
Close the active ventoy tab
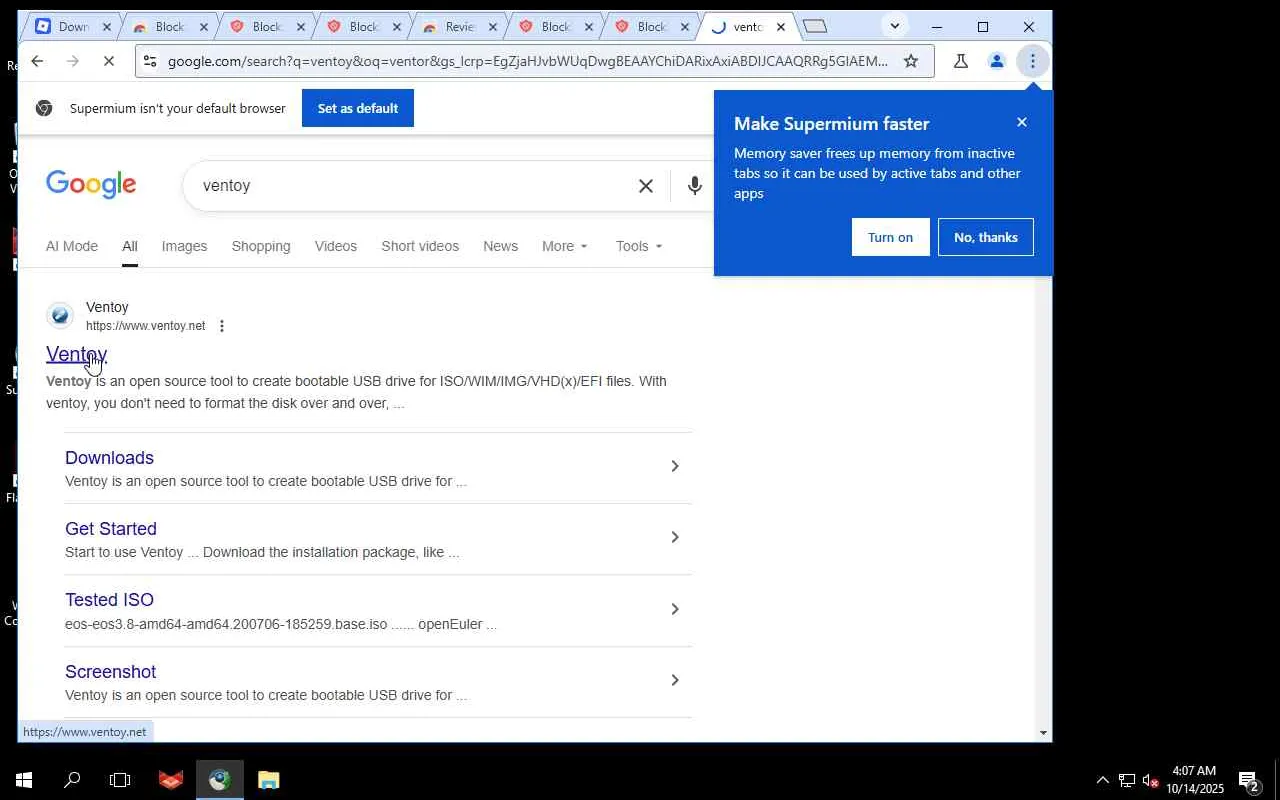781,27
